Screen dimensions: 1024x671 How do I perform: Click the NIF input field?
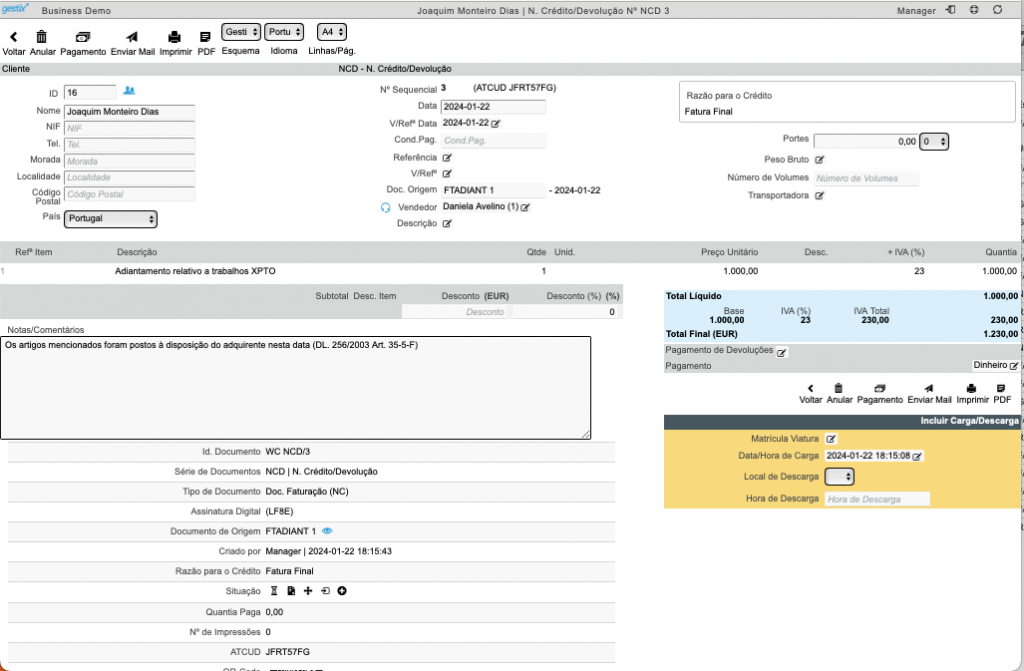click(129, 128)
